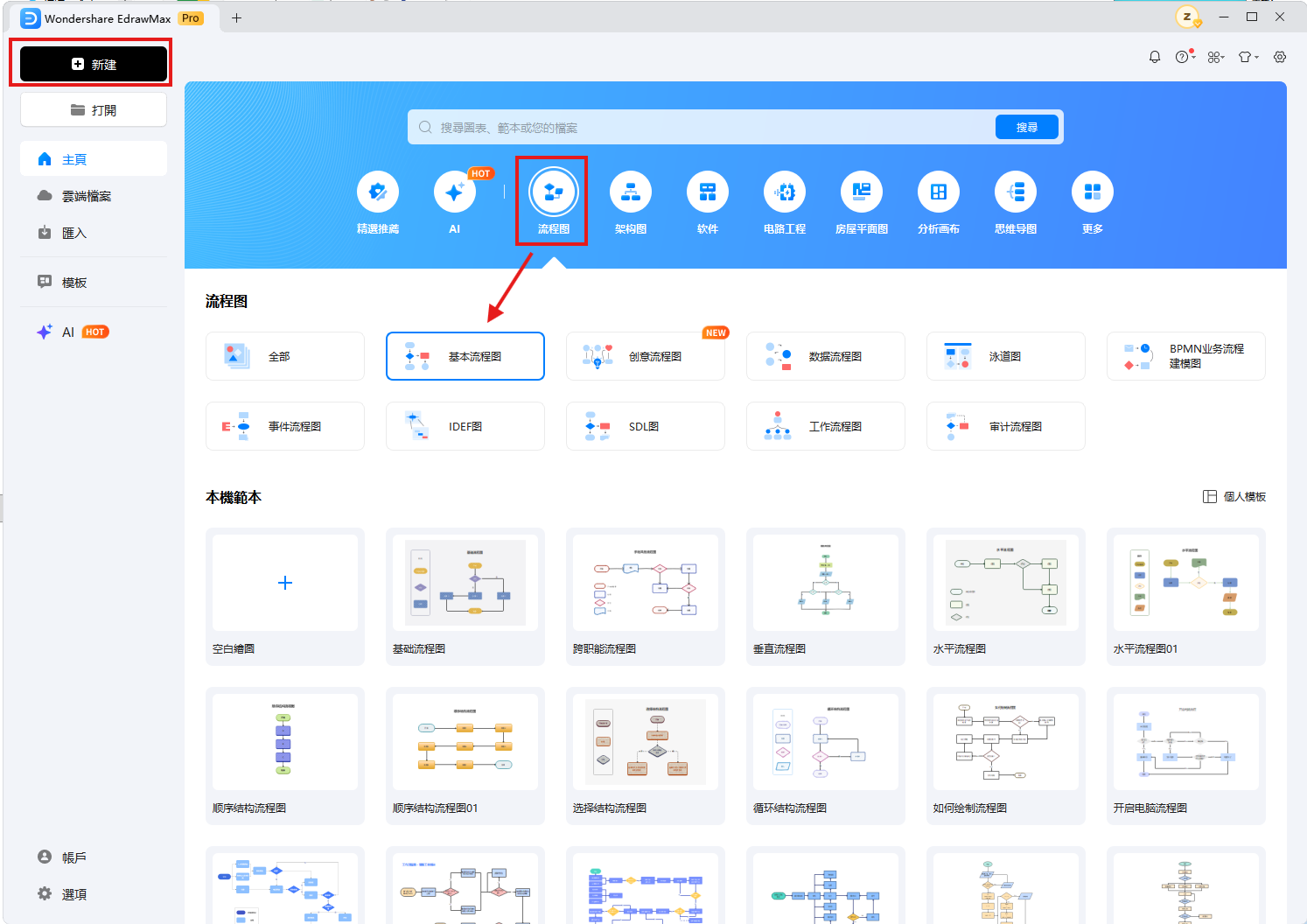Open the 开启电脑流程图 template
The image size is (1307, 924).
click(1186, 756)
